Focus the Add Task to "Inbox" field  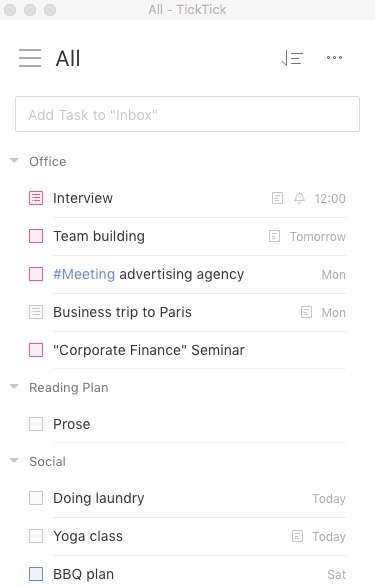coord(188,114)
